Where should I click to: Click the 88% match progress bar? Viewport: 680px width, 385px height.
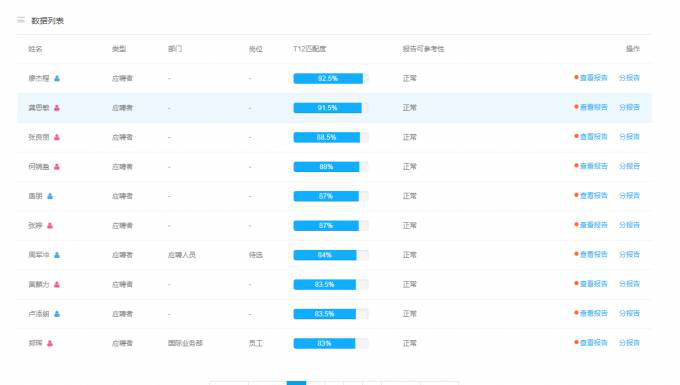click(331, 167)
